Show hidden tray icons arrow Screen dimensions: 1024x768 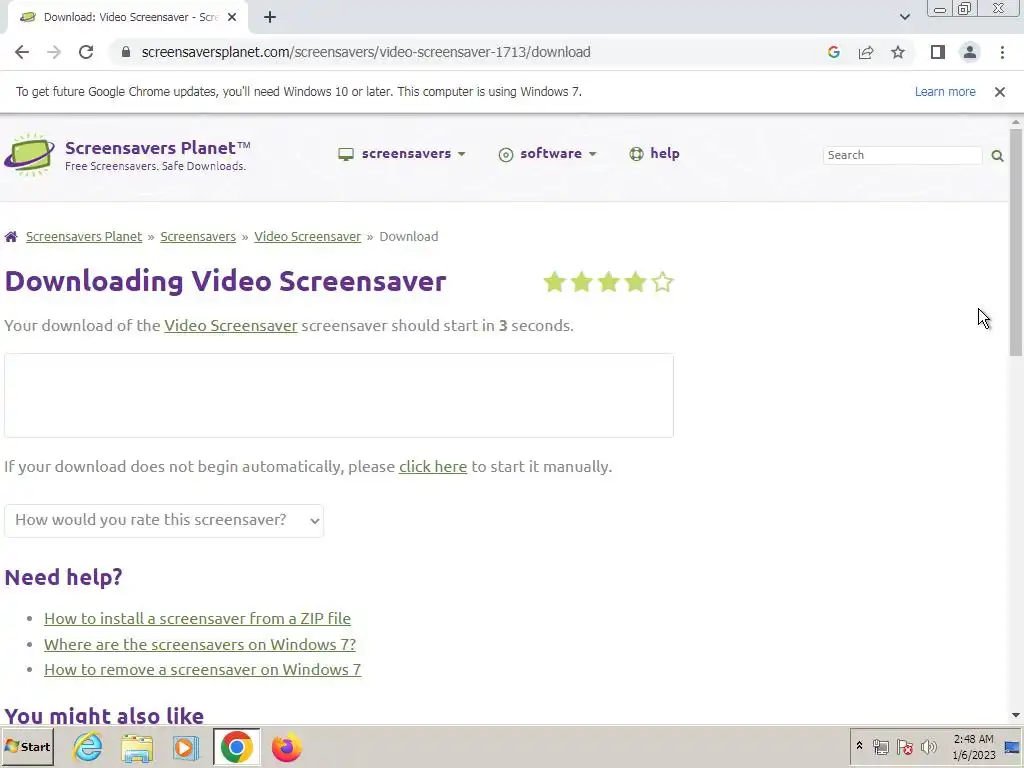[859, 746]
